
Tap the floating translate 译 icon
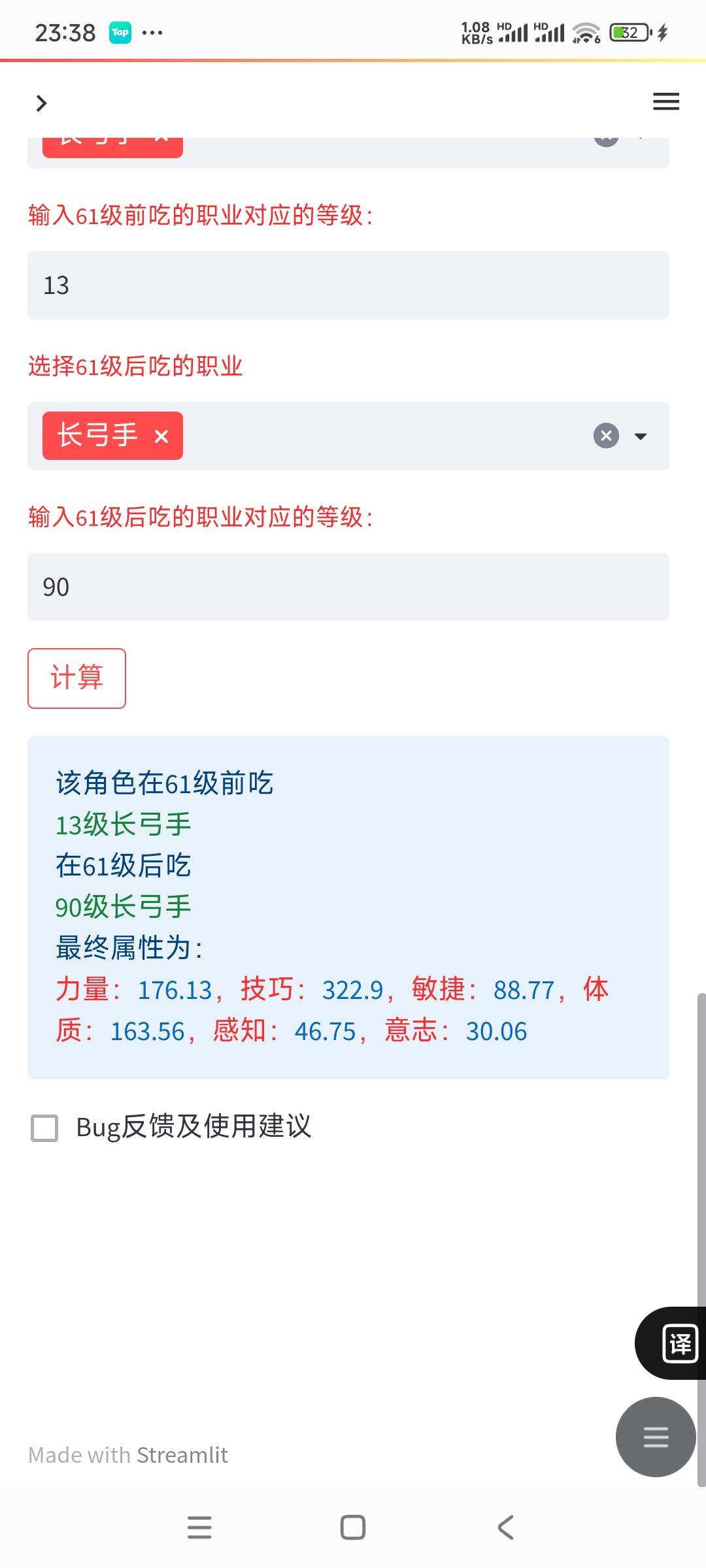click(x=679, y=1343)
